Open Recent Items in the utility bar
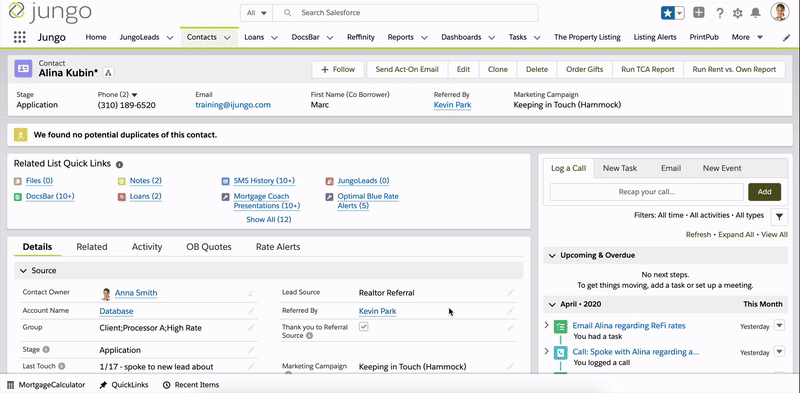 click(191, 385)
